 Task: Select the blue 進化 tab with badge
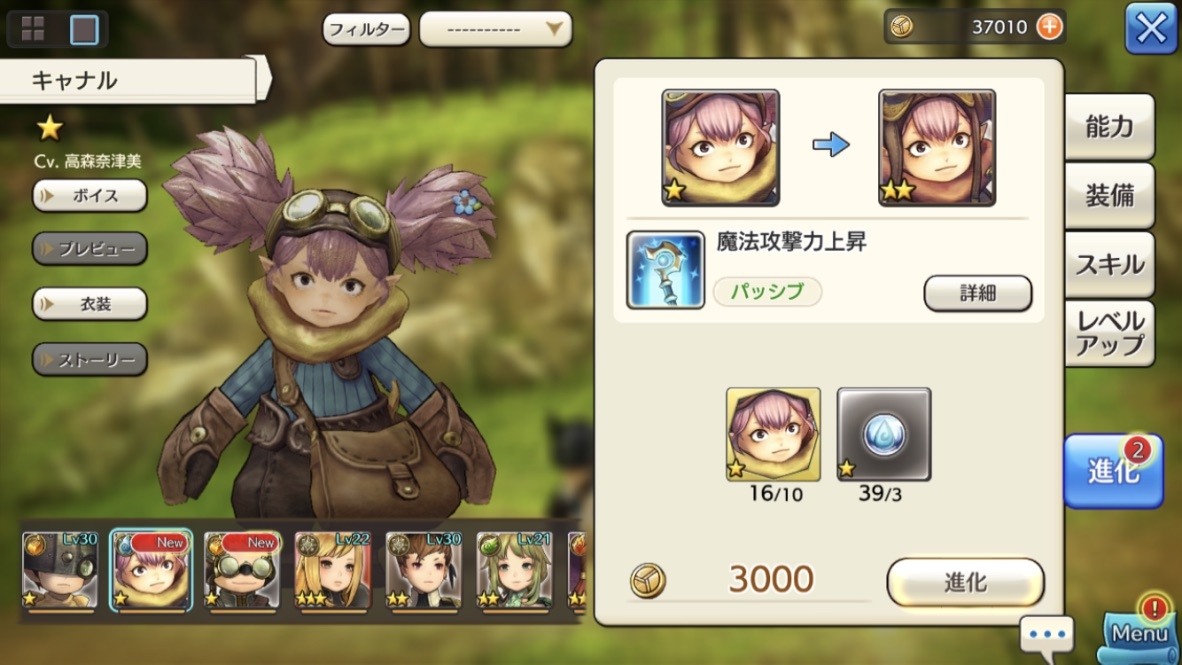point(1113,470)
